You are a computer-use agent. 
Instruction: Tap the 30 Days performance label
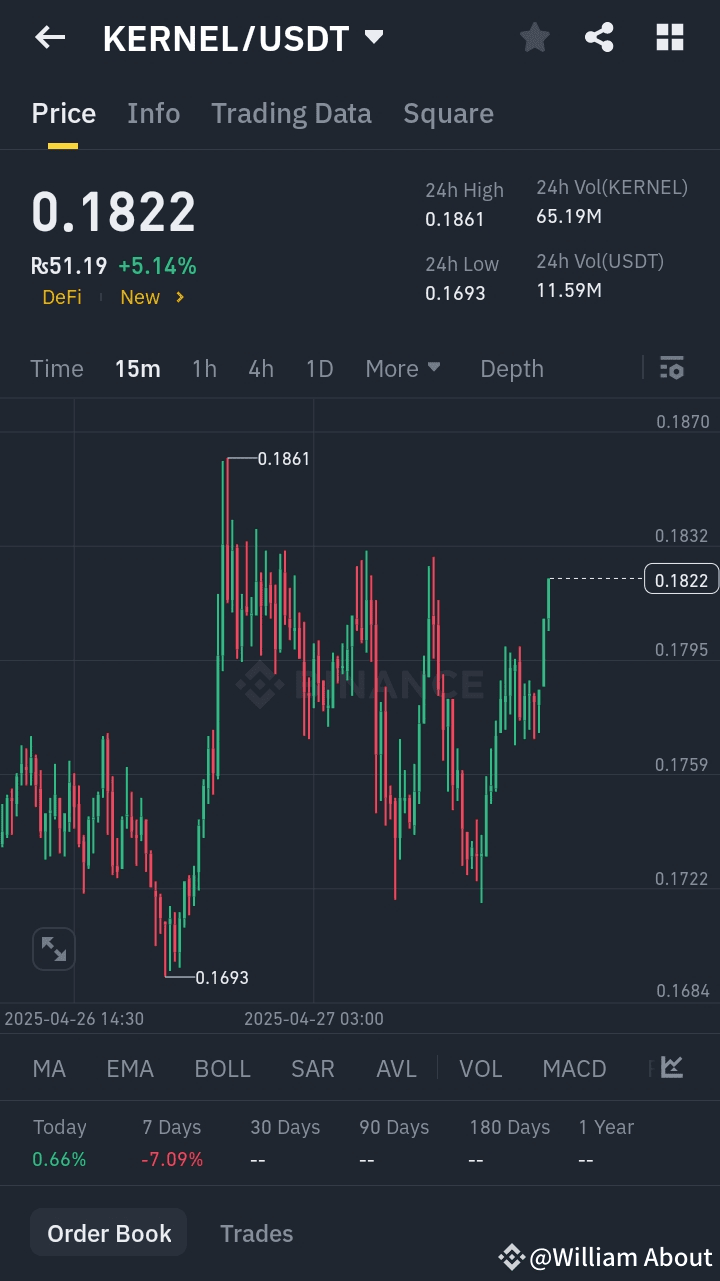(285, 1127)
